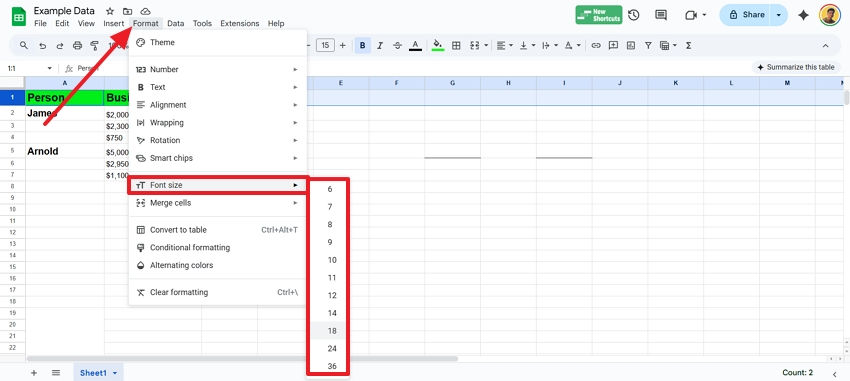Choose Theme in the Format menu
This screenshot has height=381, width=850.
pyautogui.click(x=218, y=42)
